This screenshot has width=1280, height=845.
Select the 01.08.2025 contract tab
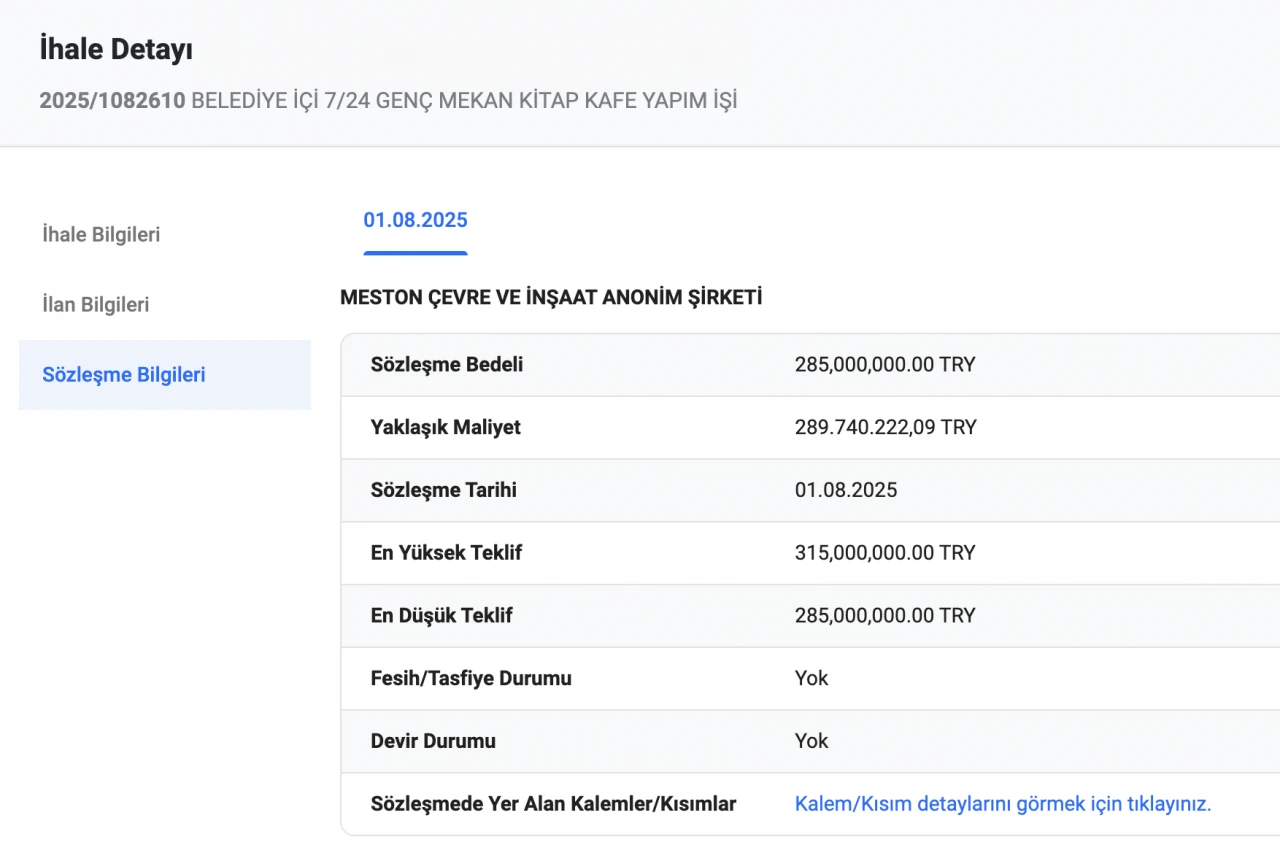415,221
